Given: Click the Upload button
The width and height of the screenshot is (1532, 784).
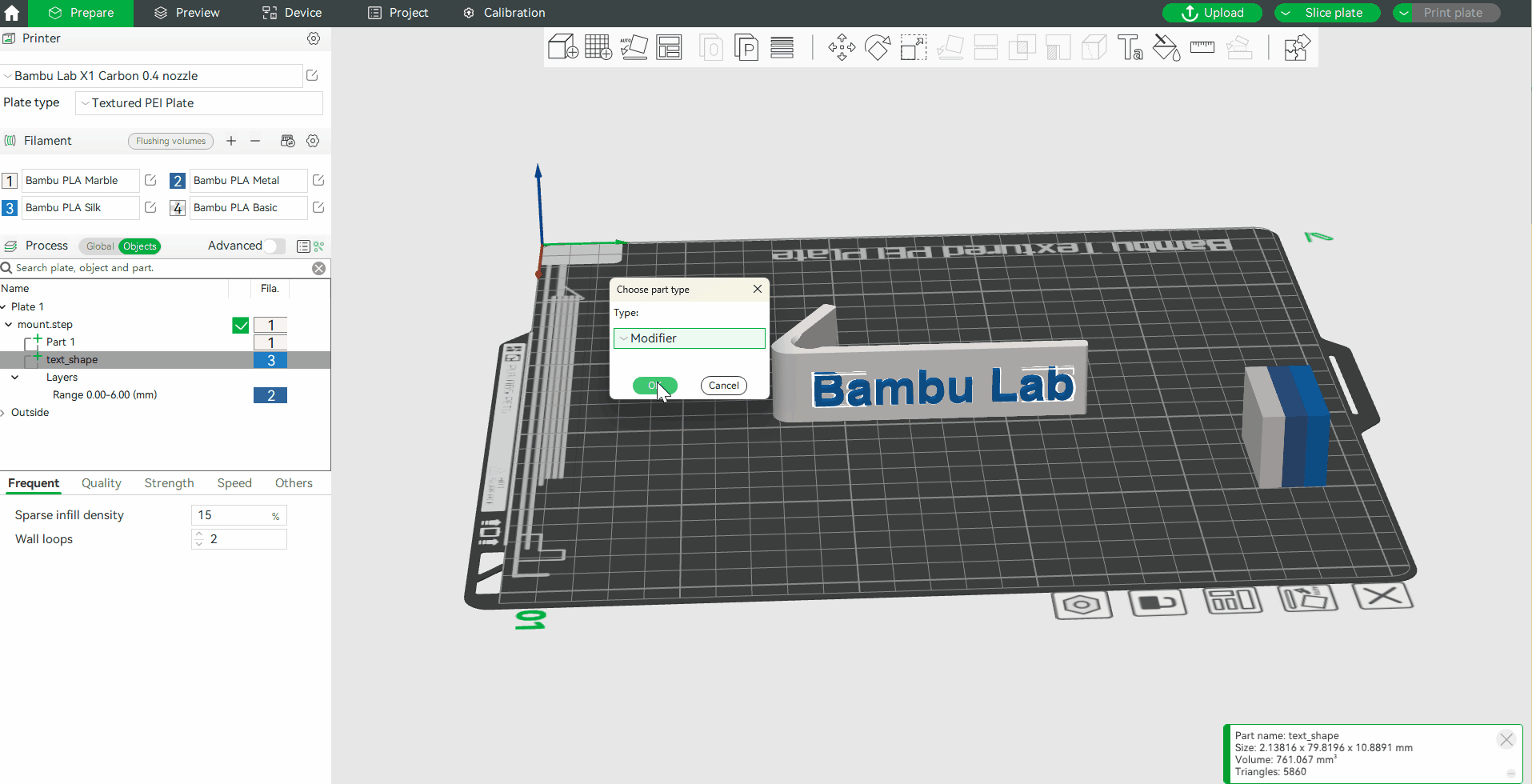Looking at the screenshot, I should tap(1212, 13).
